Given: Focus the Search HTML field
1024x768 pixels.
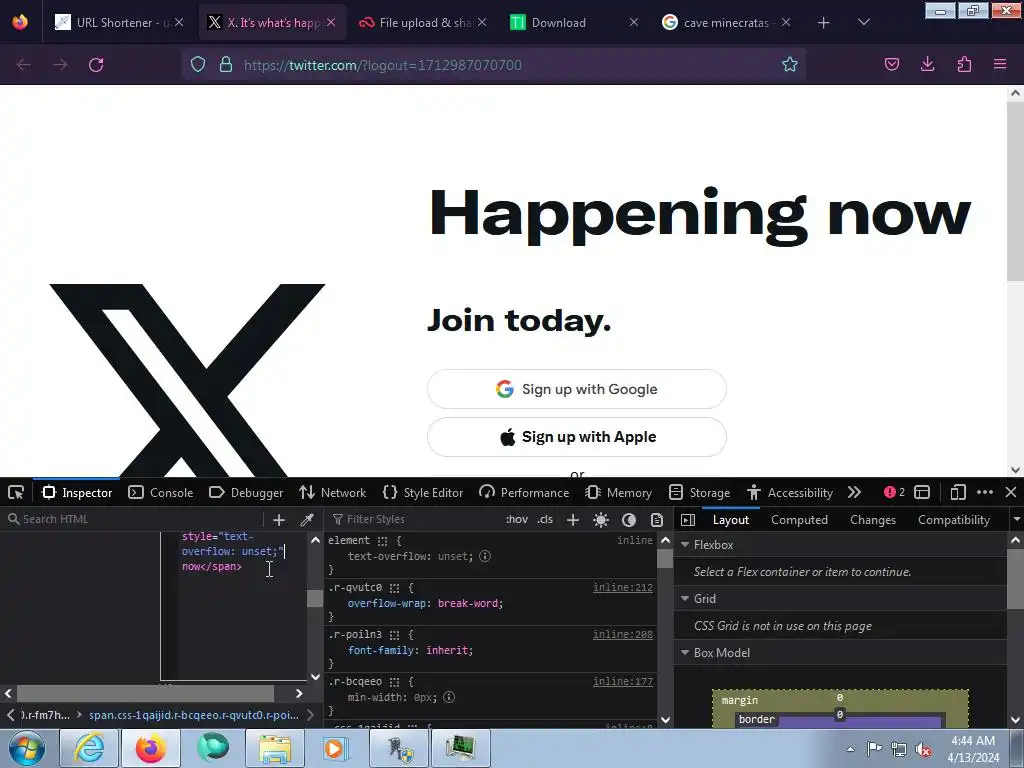Looking at the screenshot, I should [134, 519].
